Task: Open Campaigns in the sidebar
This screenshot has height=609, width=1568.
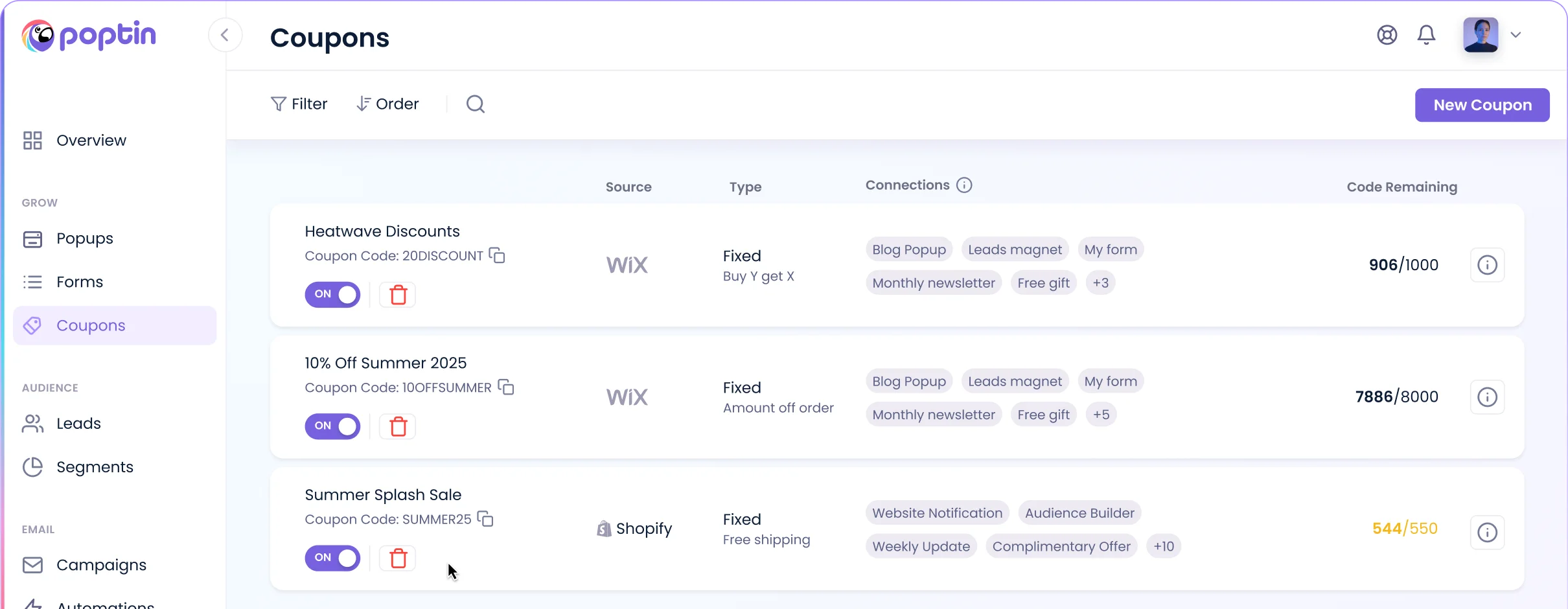Action: 115,565
